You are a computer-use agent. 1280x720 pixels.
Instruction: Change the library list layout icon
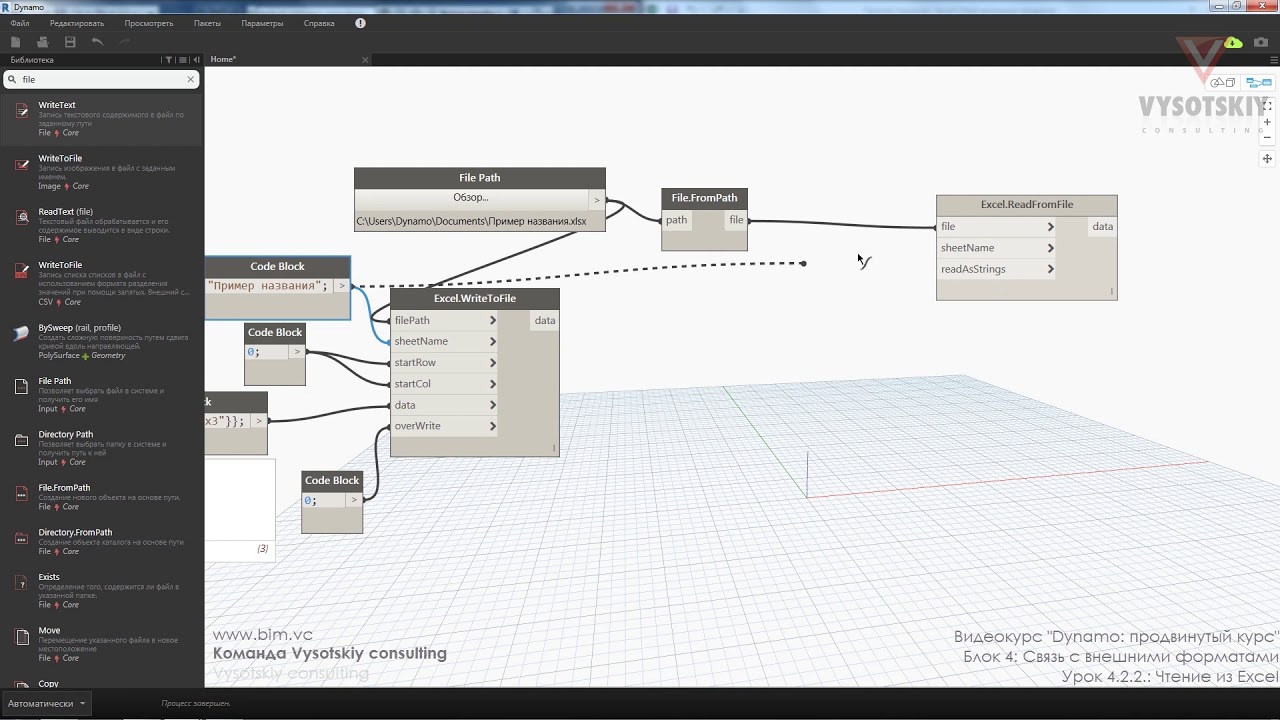click(181, 60)
